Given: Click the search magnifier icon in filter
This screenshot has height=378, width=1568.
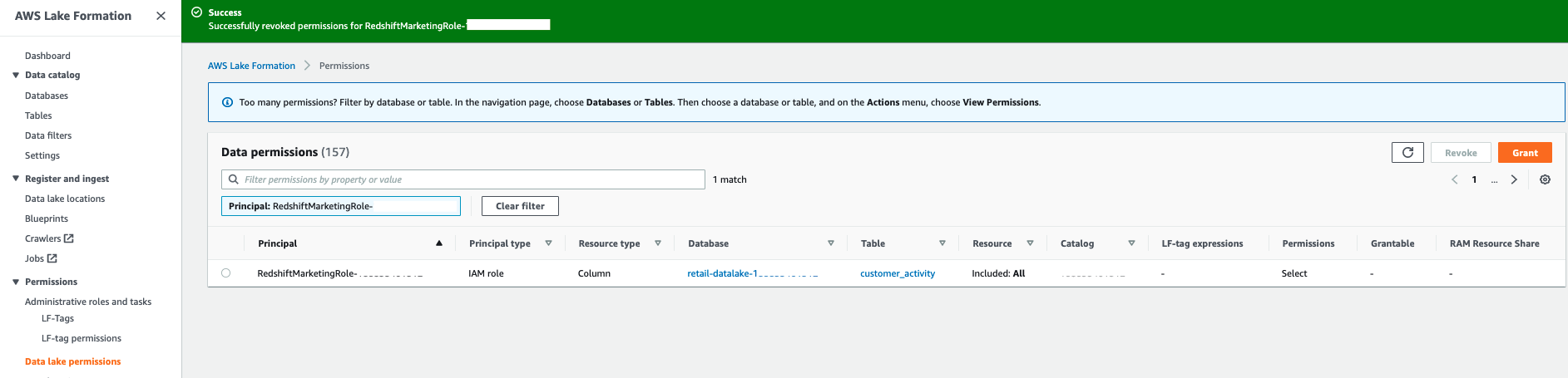Looking at the screenshot, I should click(x=234, y=179).
